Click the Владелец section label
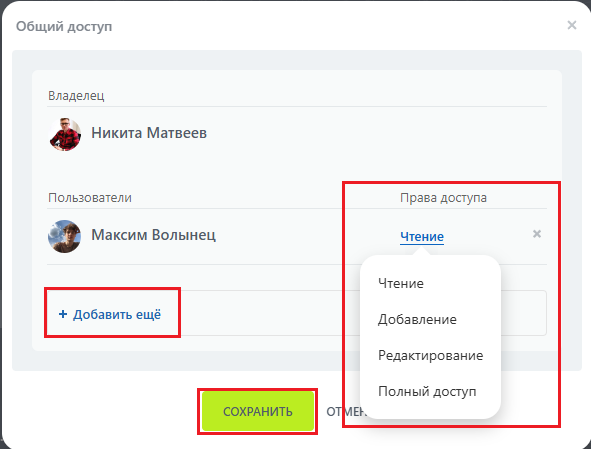 (x=76, y=96)
